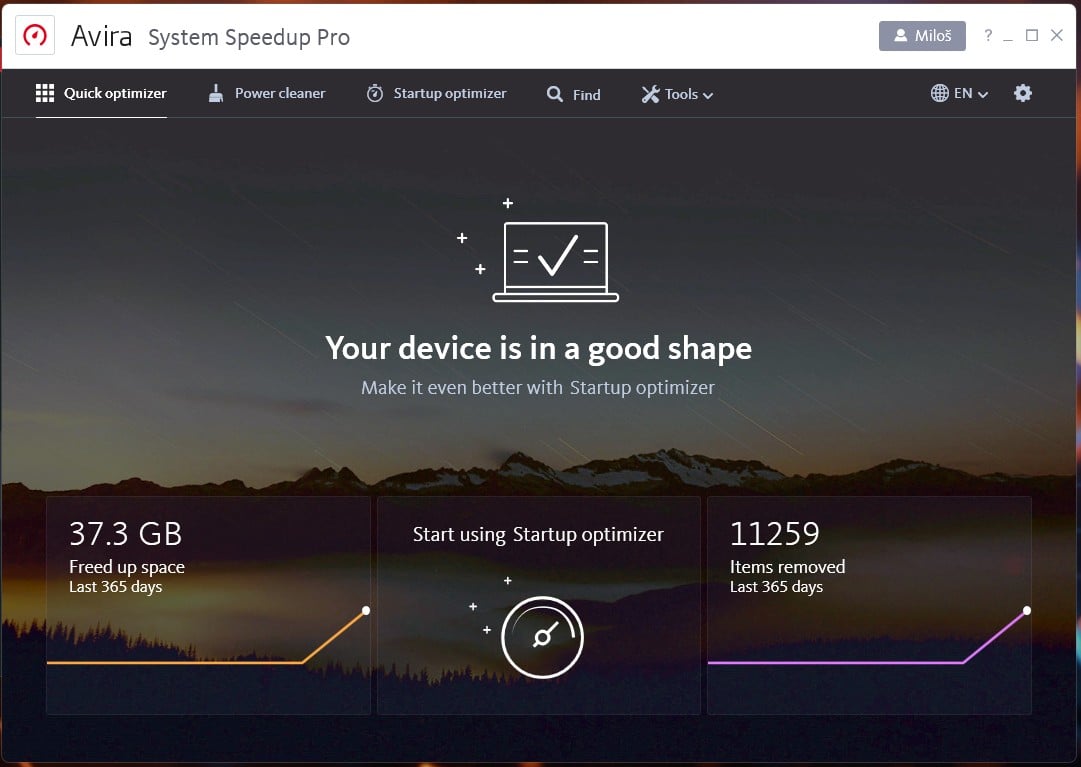1081x767 pixels.
Task: Click the Tools wrench icon
Action: 650,94
